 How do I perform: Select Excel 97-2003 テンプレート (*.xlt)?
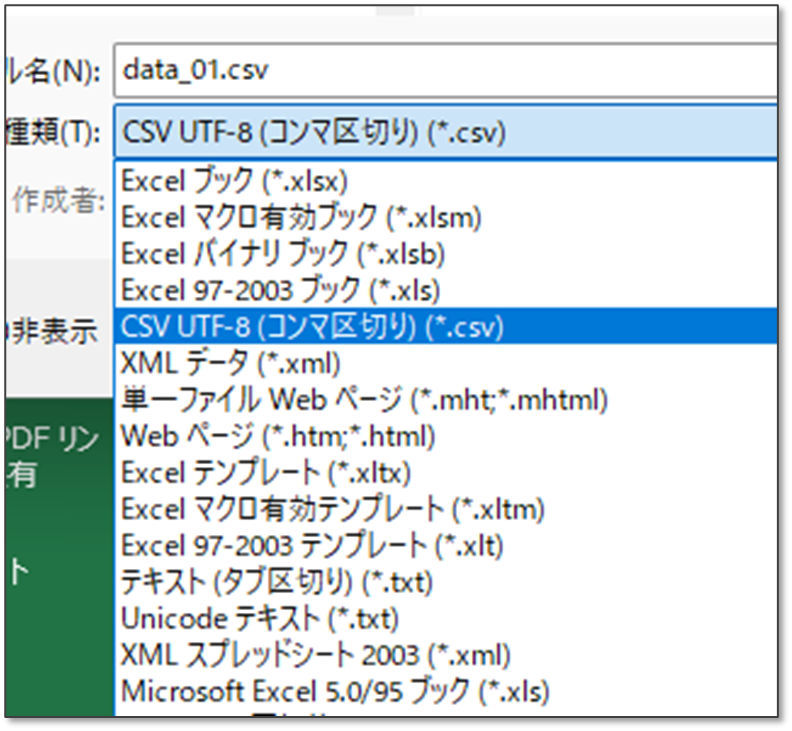[x=312, y=545]
